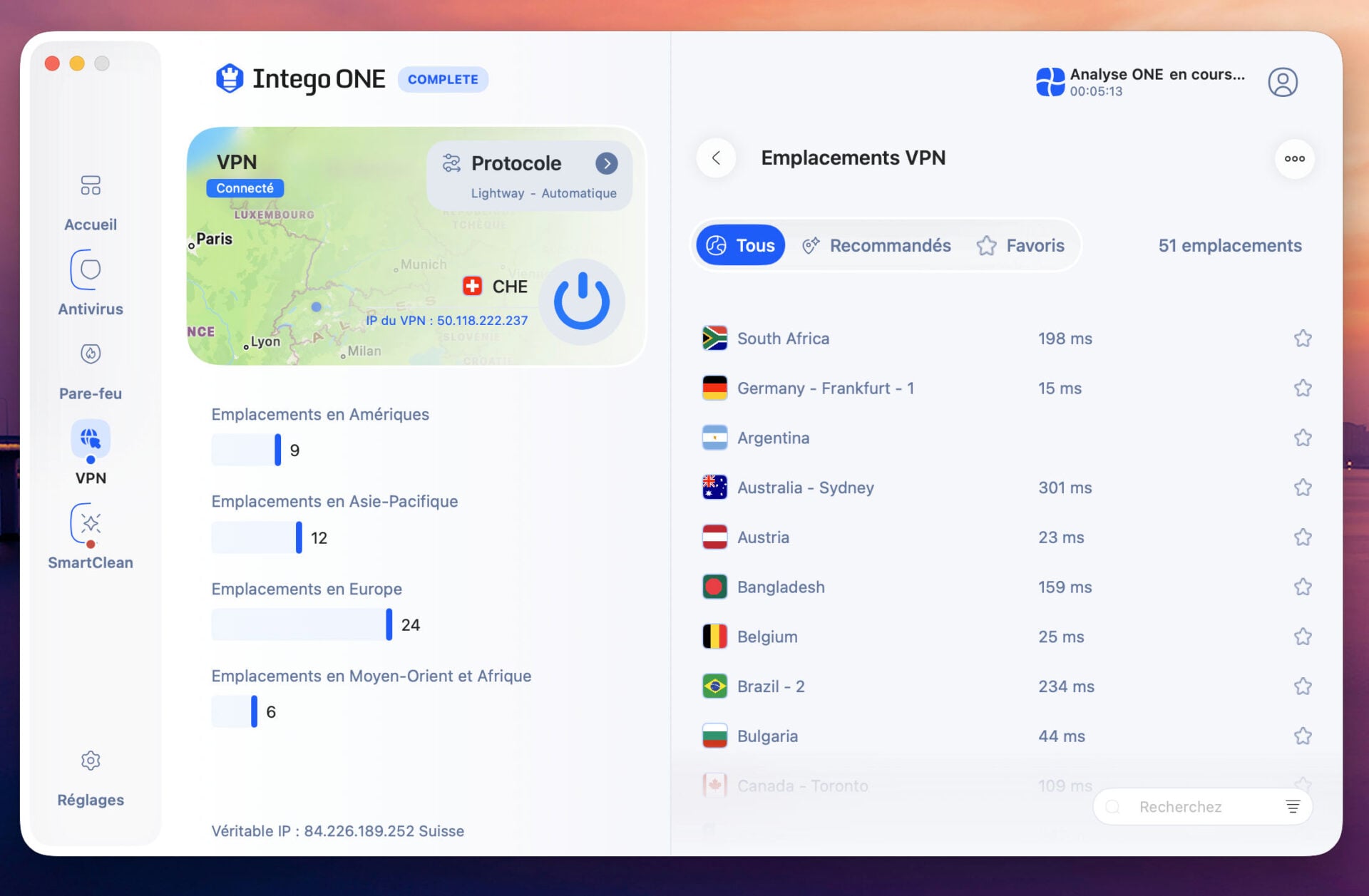
Task: Click the Protocole sliders icon
Action: coord(451,163)
